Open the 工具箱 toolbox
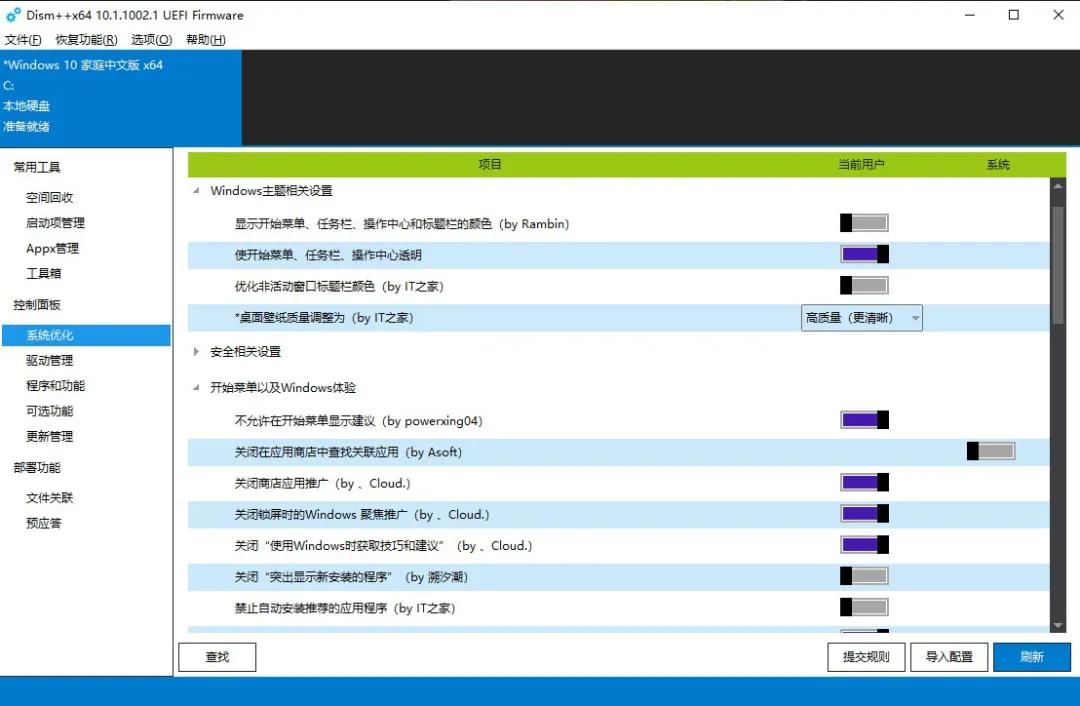The width and height of the screenshot is (1080, 706). tap(44, 273)
